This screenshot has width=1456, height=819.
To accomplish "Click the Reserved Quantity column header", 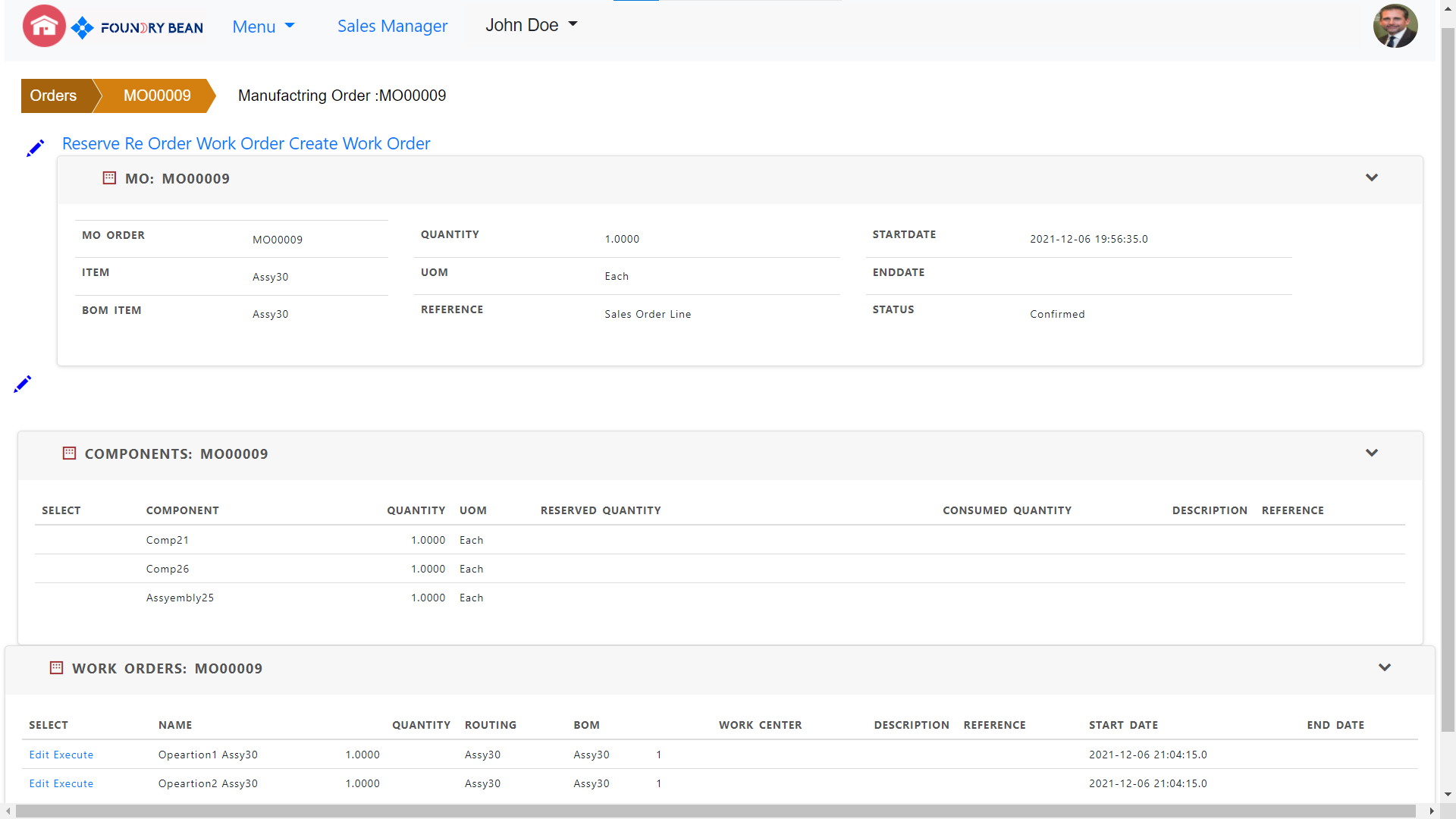I will coord(601,510).
